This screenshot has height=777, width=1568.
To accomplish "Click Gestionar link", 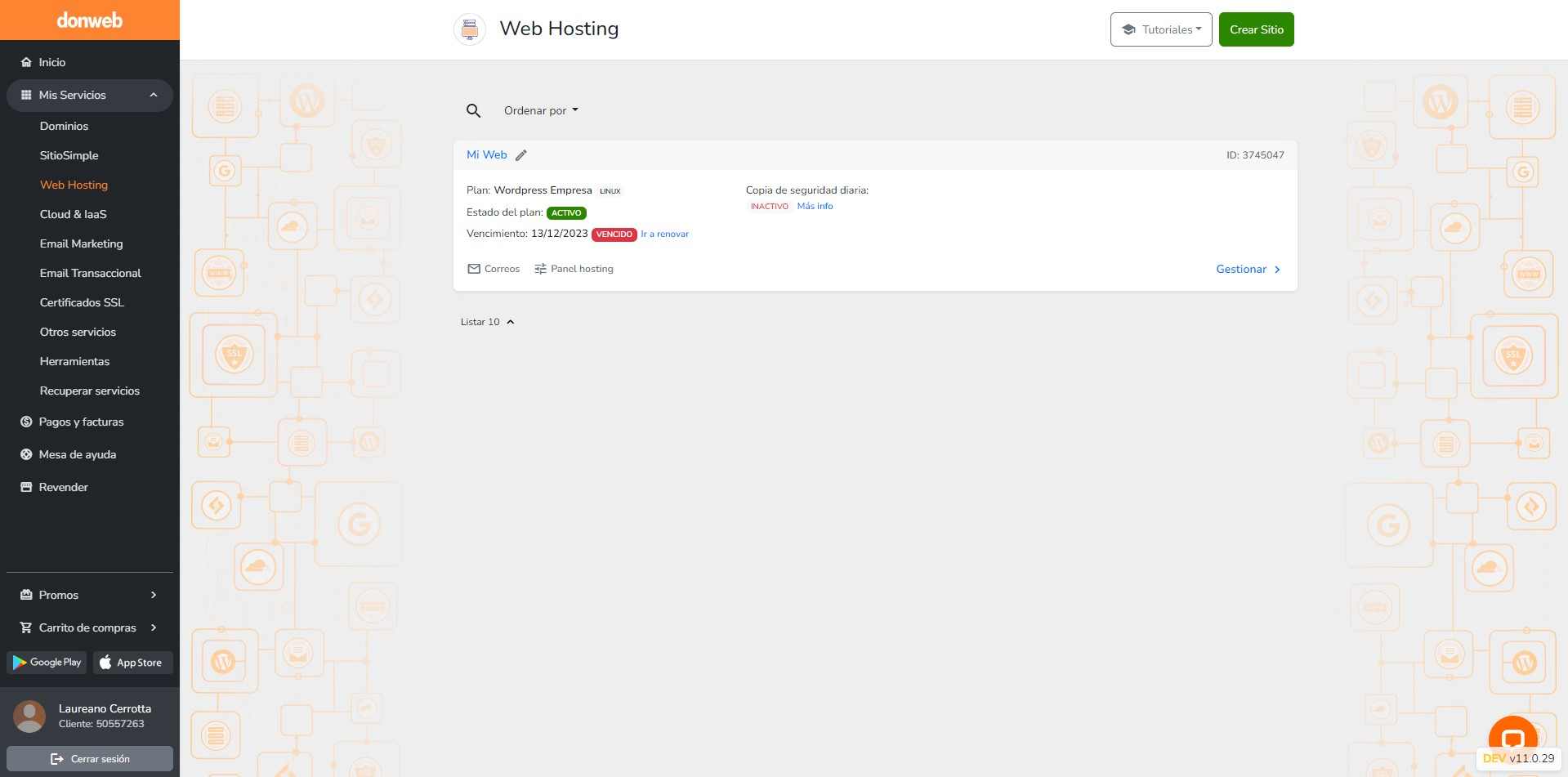I will (1249, 269).
